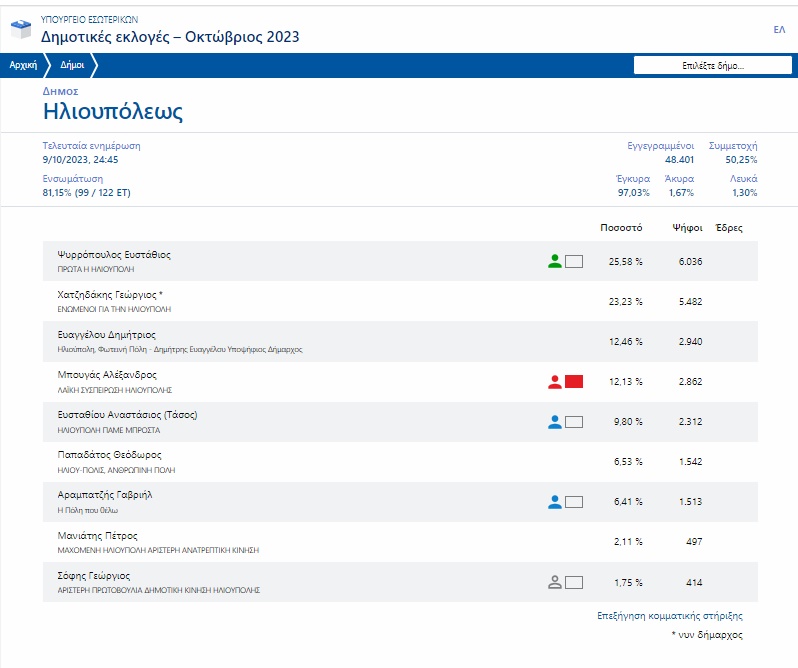The image size is (798, 668).
Task: Click blue person icon for Αραμπατζής Γαβριήλ
Action: pyautogui.click(x=555, y=502)
